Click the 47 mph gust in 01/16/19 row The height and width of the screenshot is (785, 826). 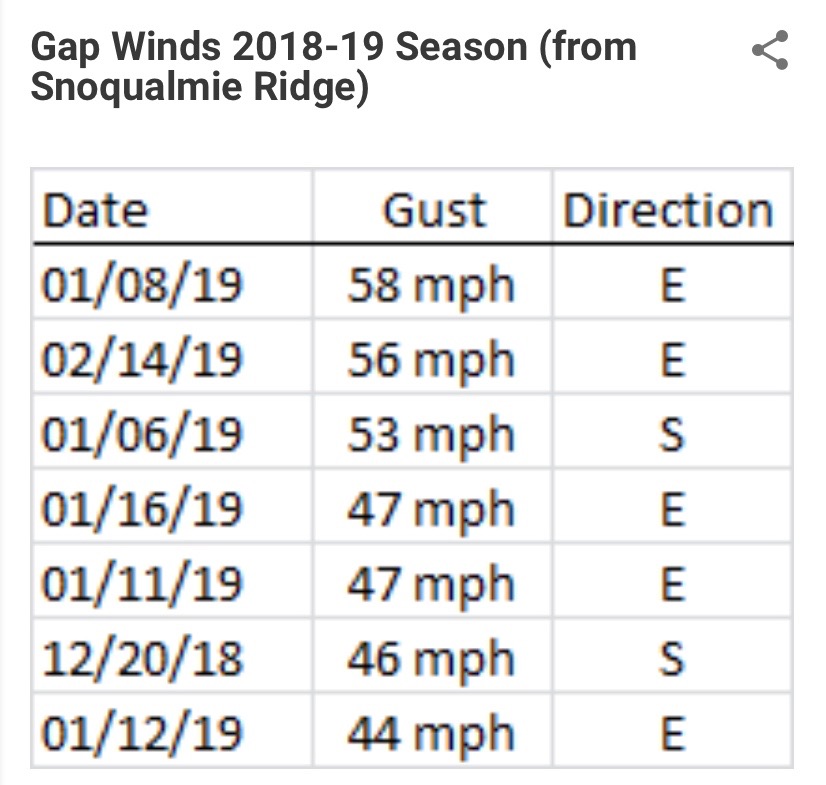(x=431, y=510)
